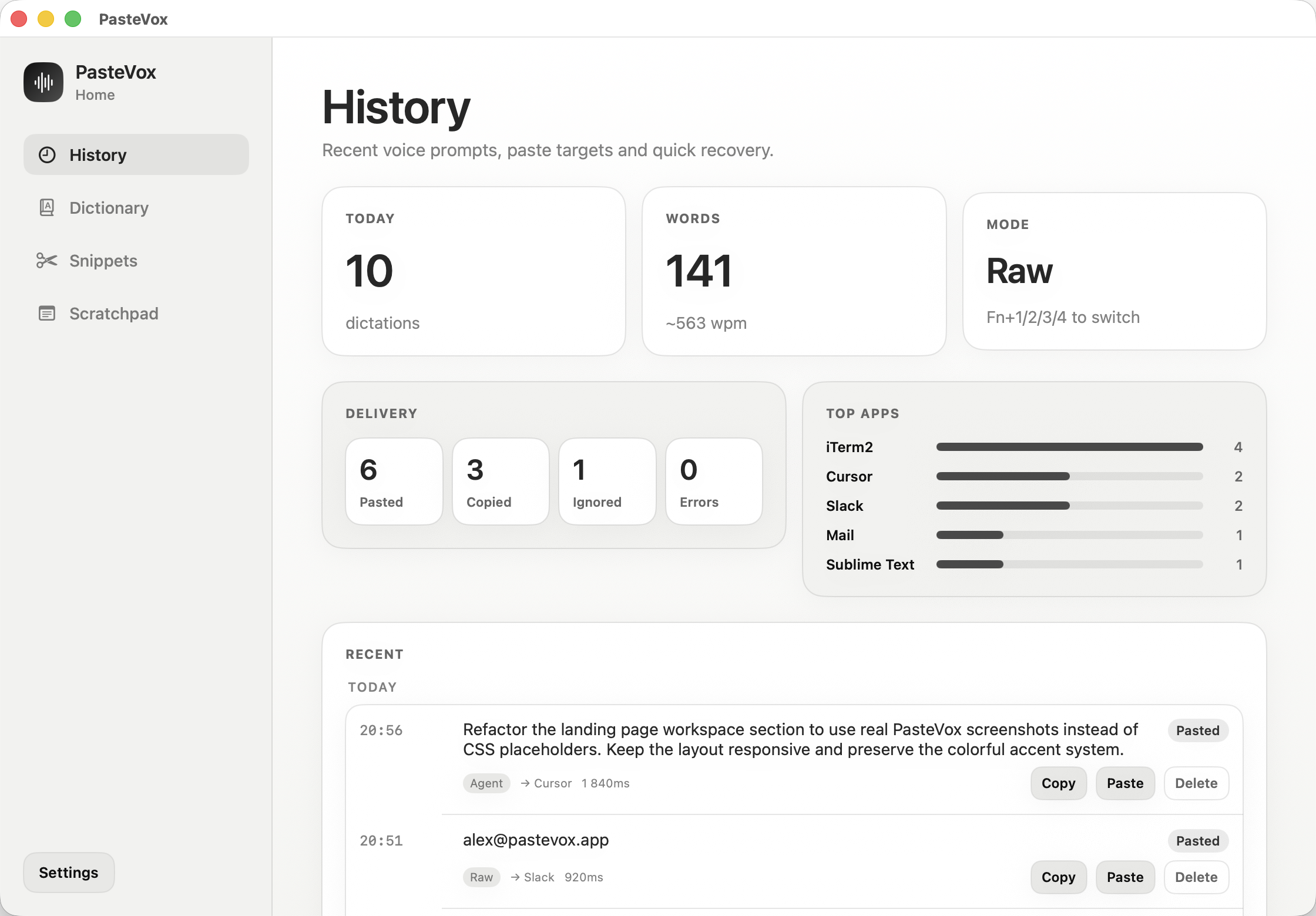Screen dimensions: 1316x916
Task: Click the Agent mode tag
Action: pos(486,783)
